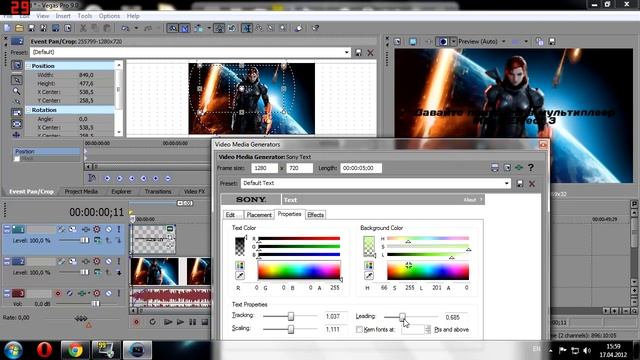The height and width of the screenshot is (360, 640).
Task: Click the Loop playback button
Action: [152, 322]
